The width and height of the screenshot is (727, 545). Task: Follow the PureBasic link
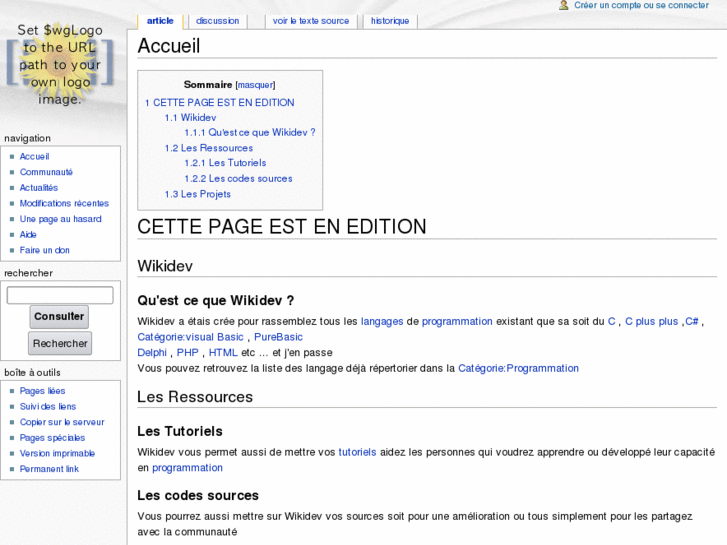click(278, 337)
